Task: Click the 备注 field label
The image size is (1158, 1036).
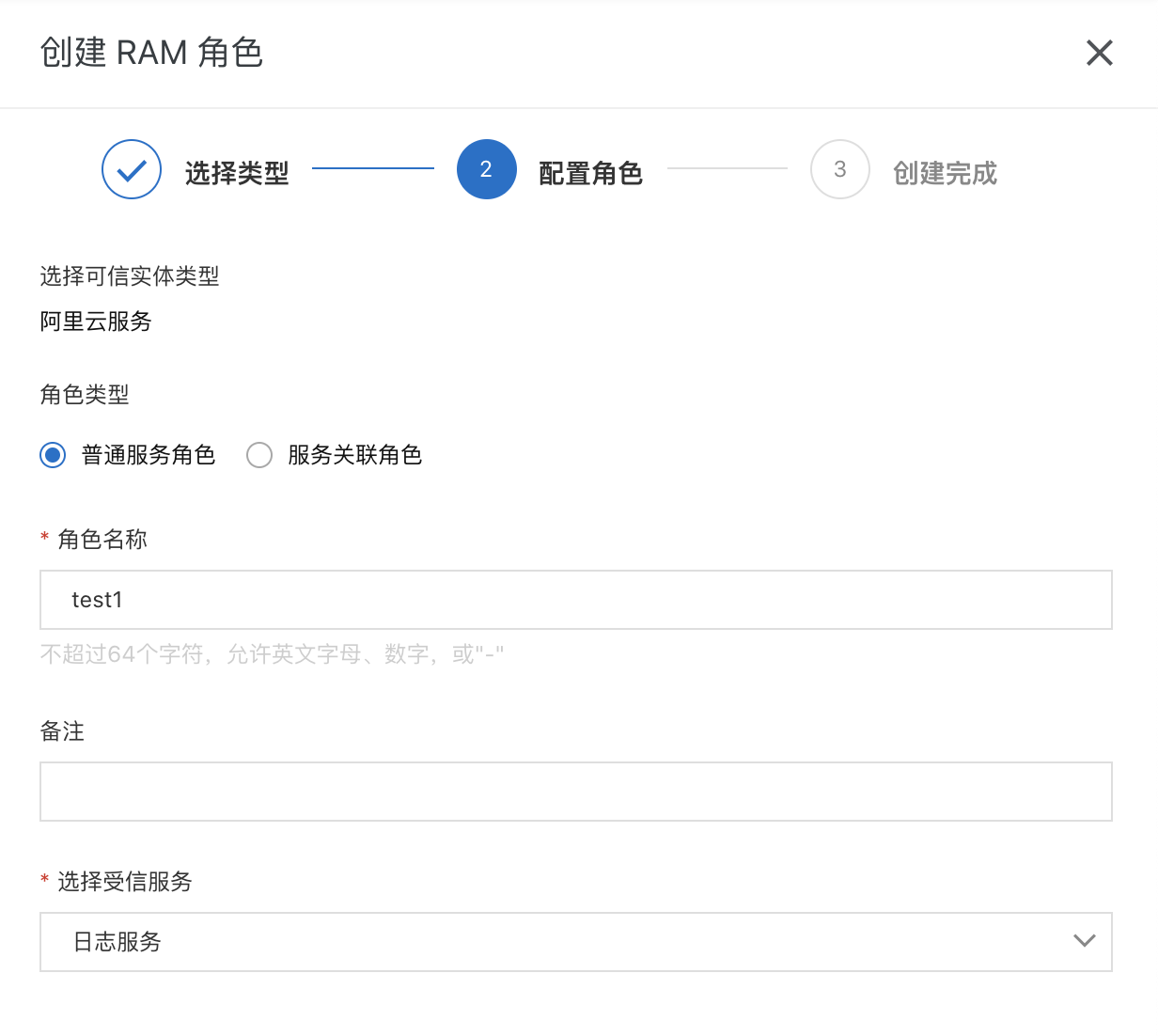Action: pos(62,731)
